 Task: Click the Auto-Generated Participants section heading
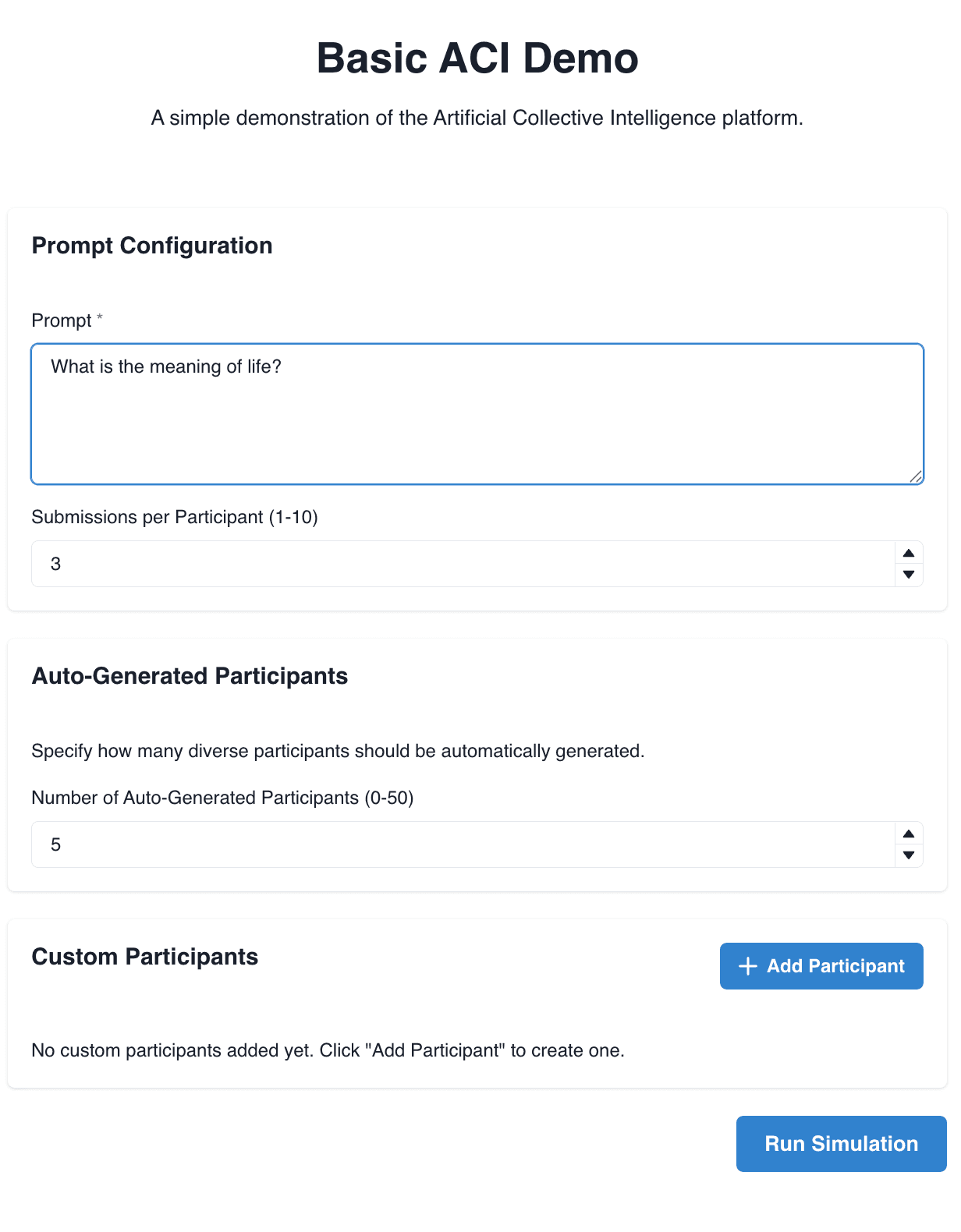click(x=190, y=676)
